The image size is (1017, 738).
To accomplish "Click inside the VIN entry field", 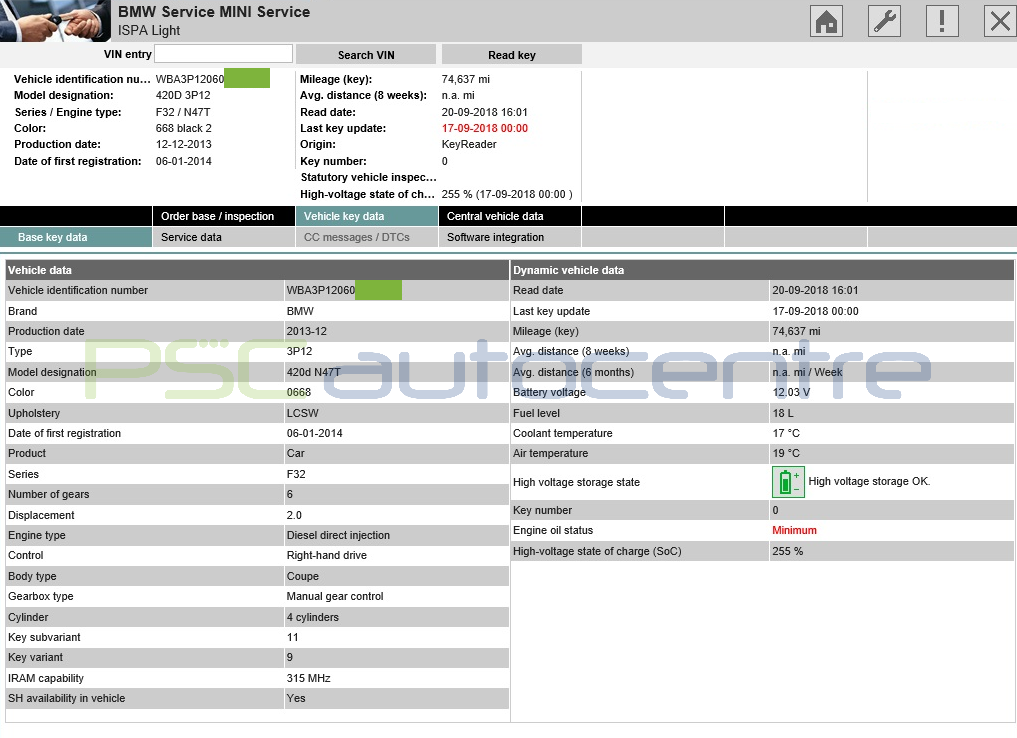I will pyautogui.click(x=222, y=53).
